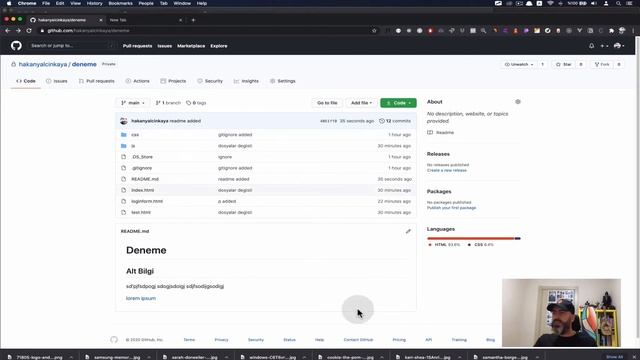The height and width of the screenshot is (360, 640).
Task: Open the macOS Spotlight search icon
Action: [x=618, y=3]
